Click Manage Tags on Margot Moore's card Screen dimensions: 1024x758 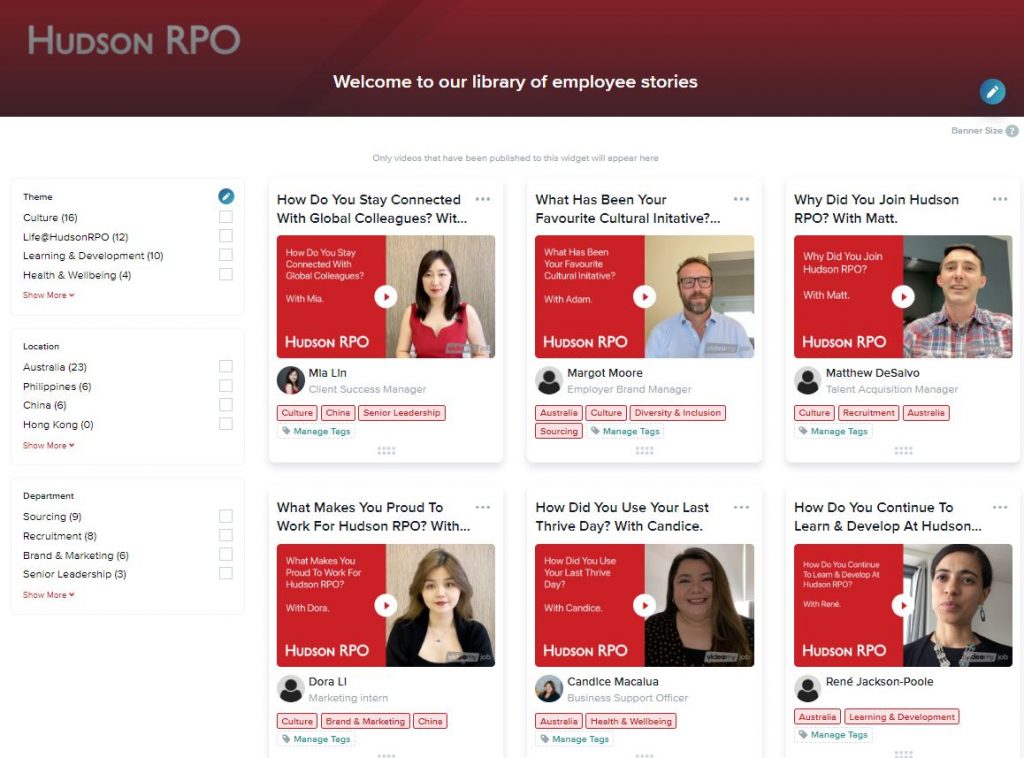click(625, 431)
